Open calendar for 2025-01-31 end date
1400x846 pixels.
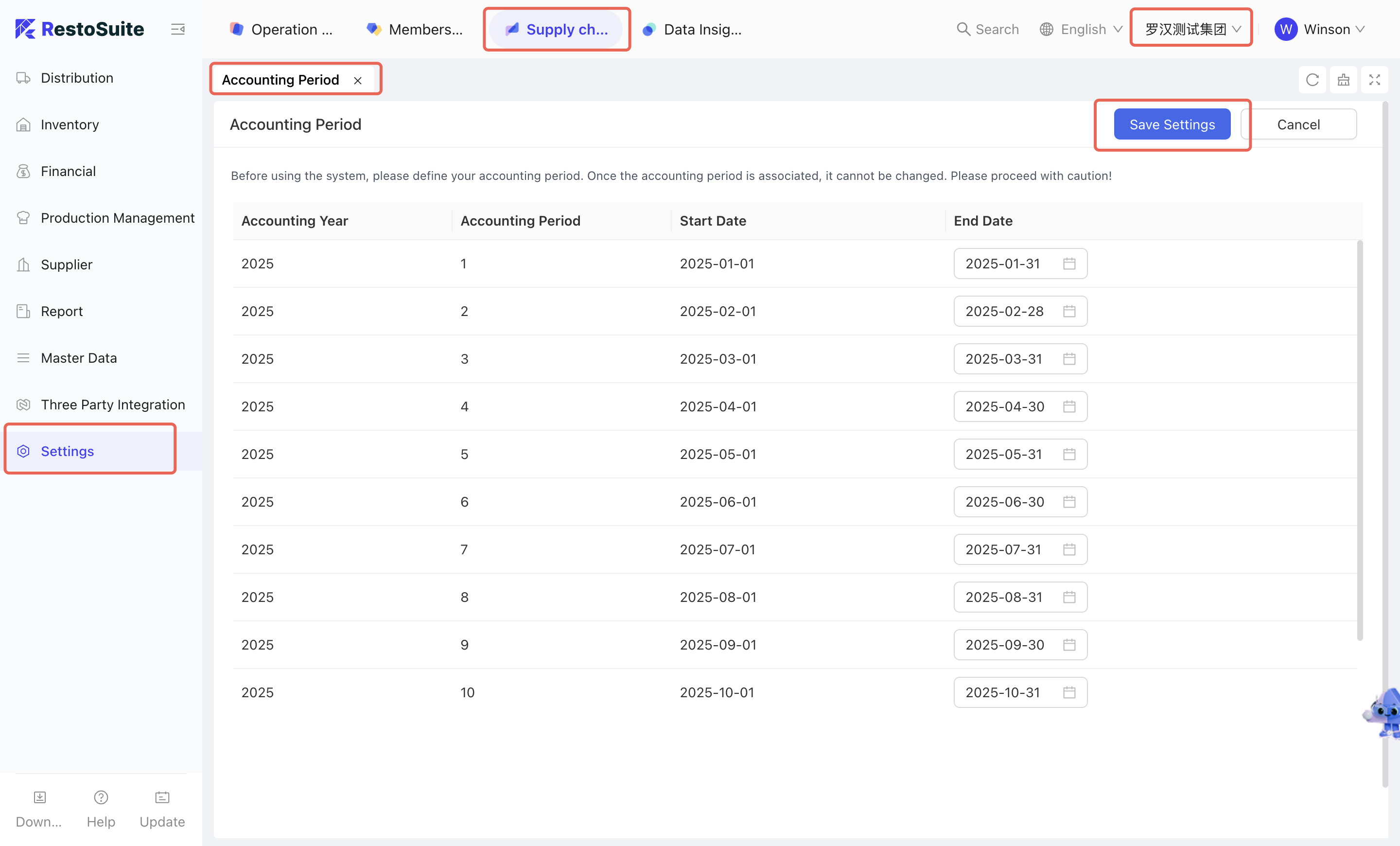click(1069, 264)
